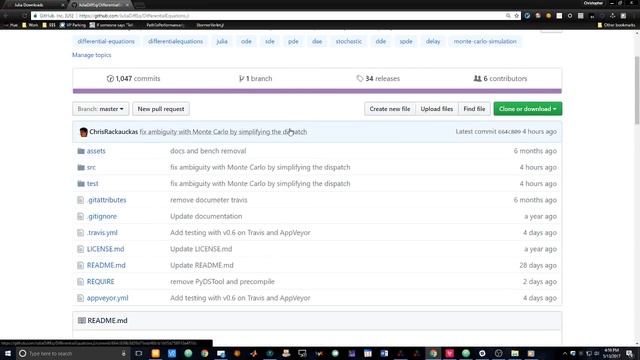Click the .gitignore file icon

click(80, 216)
